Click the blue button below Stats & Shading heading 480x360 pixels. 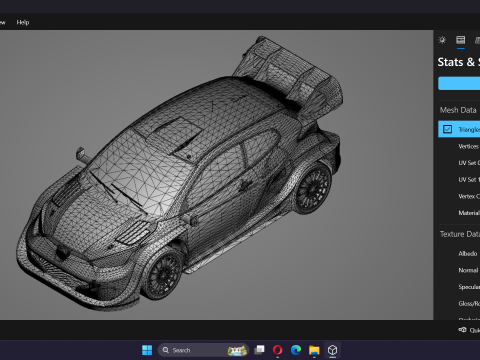[459, 83]
